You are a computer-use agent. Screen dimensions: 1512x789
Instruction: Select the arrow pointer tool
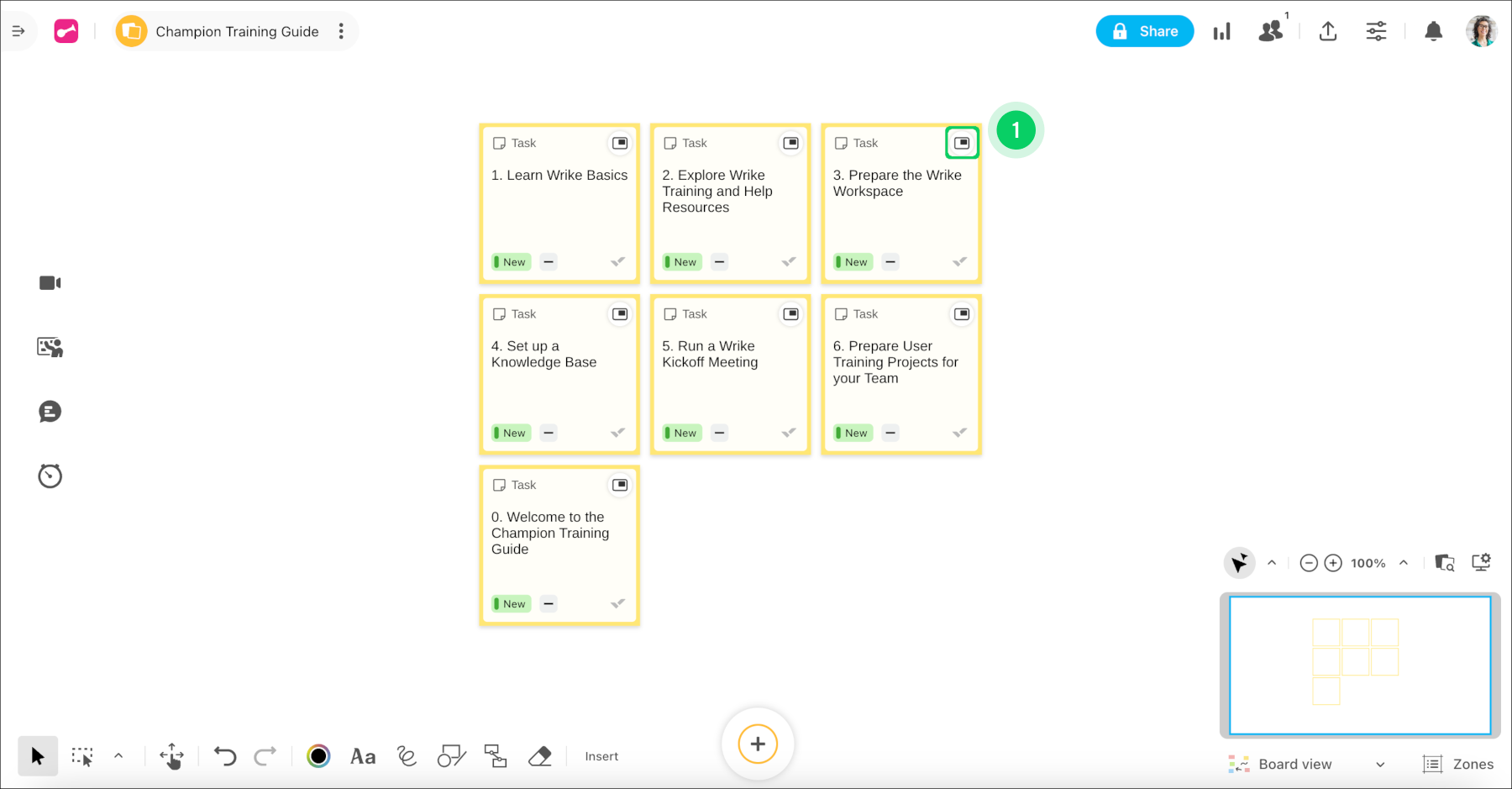(x=38, y=756)
